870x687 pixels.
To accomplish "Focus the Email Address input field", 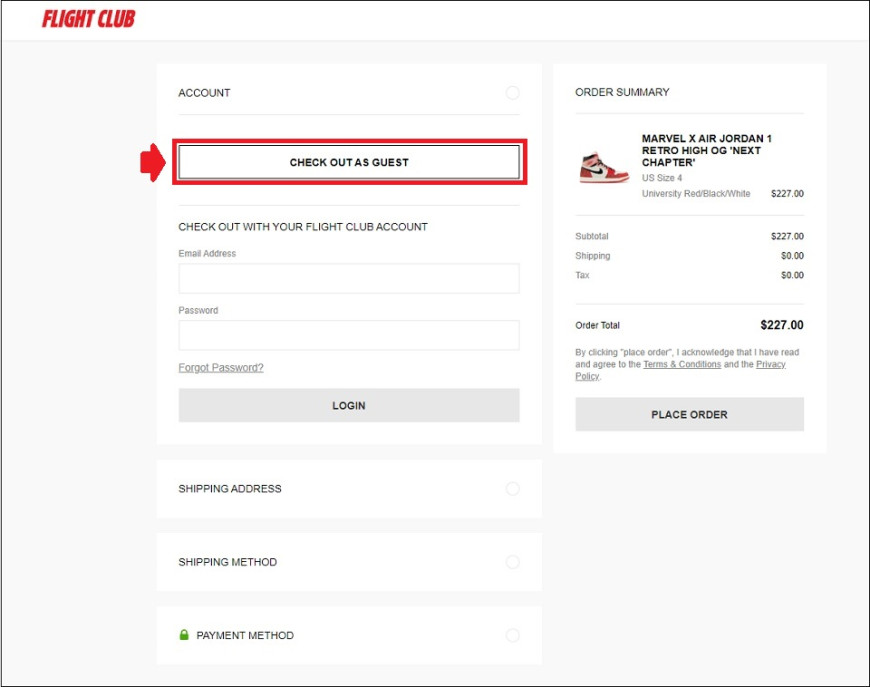I will [349, 278].
